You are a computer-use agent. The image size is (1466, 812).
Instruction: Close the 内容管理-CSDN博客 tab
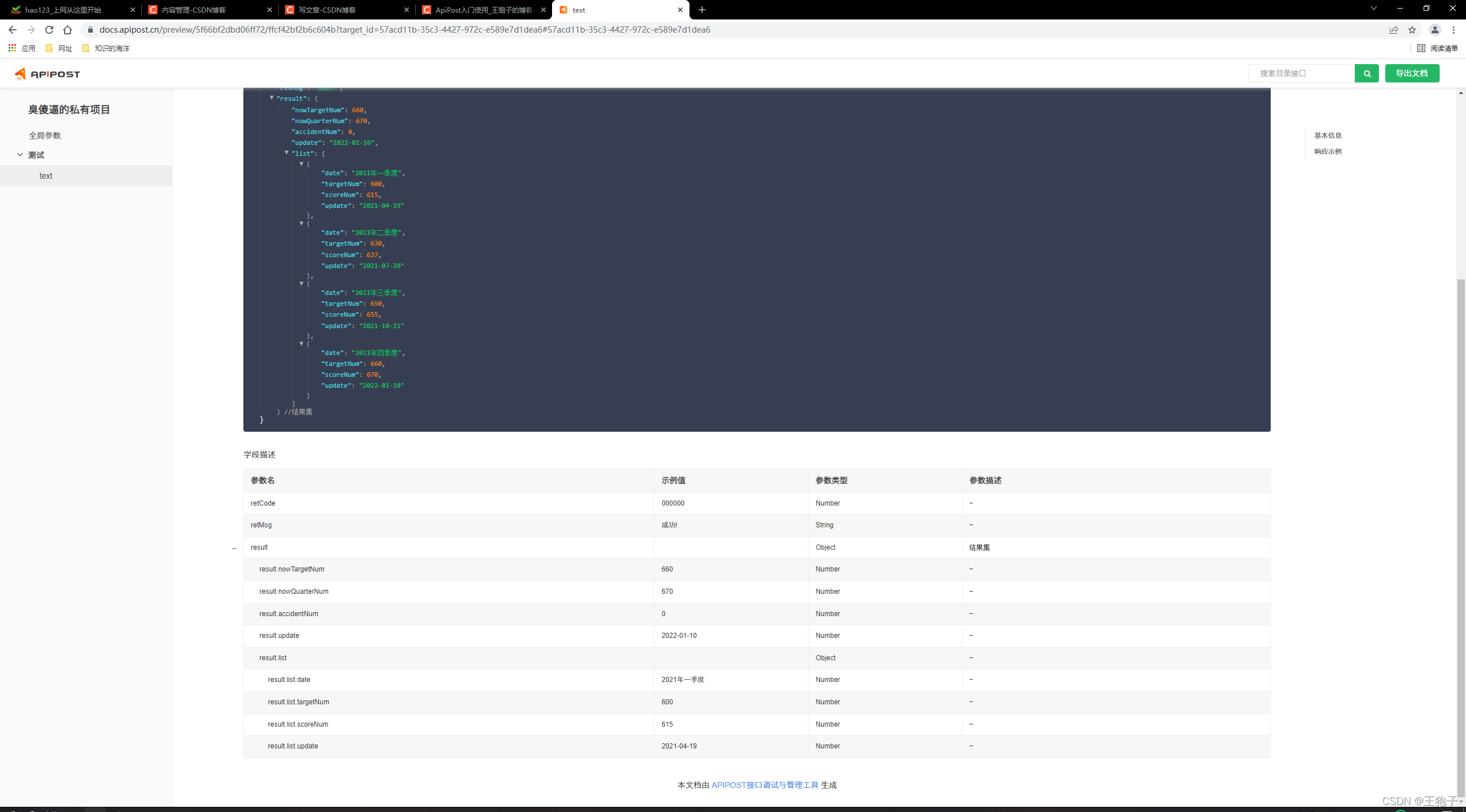coord(269,10)
